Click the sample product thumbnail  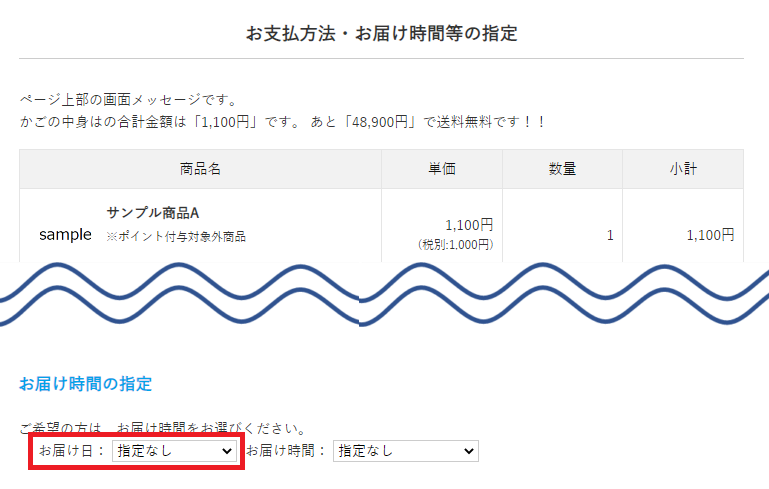65,234
